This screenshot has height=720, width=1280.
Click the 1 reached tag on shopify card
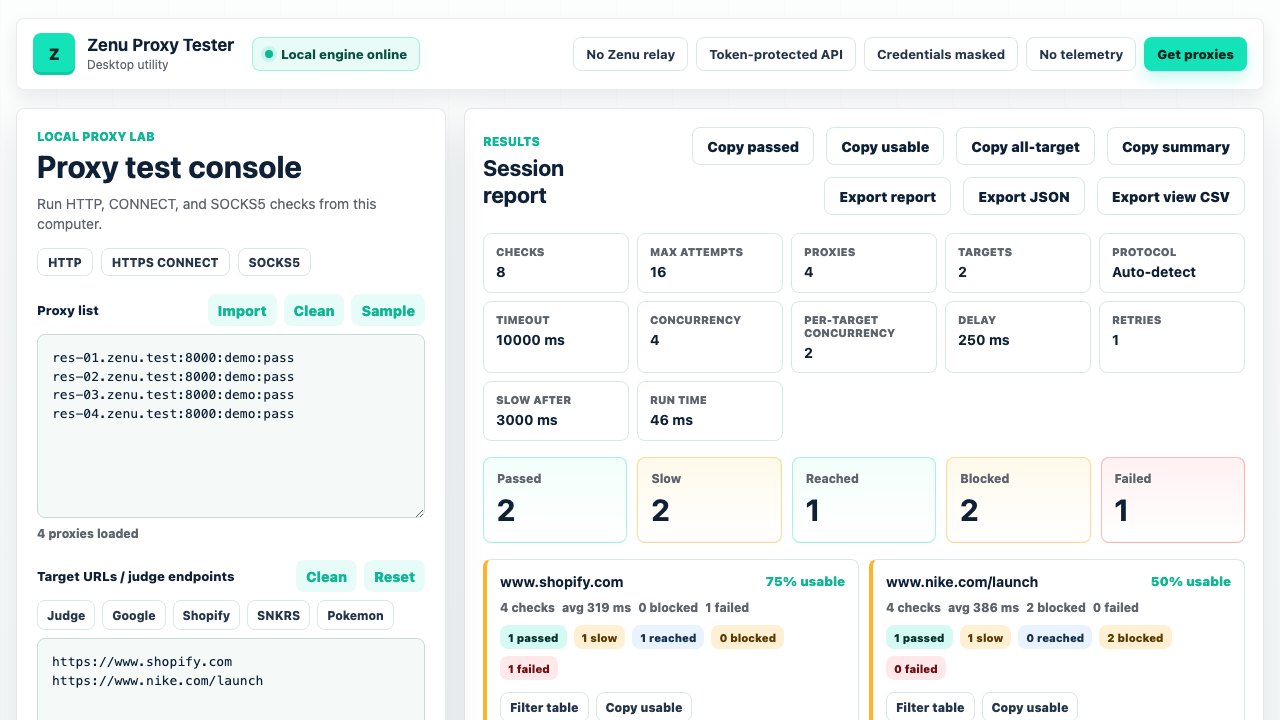pos(668,637)
